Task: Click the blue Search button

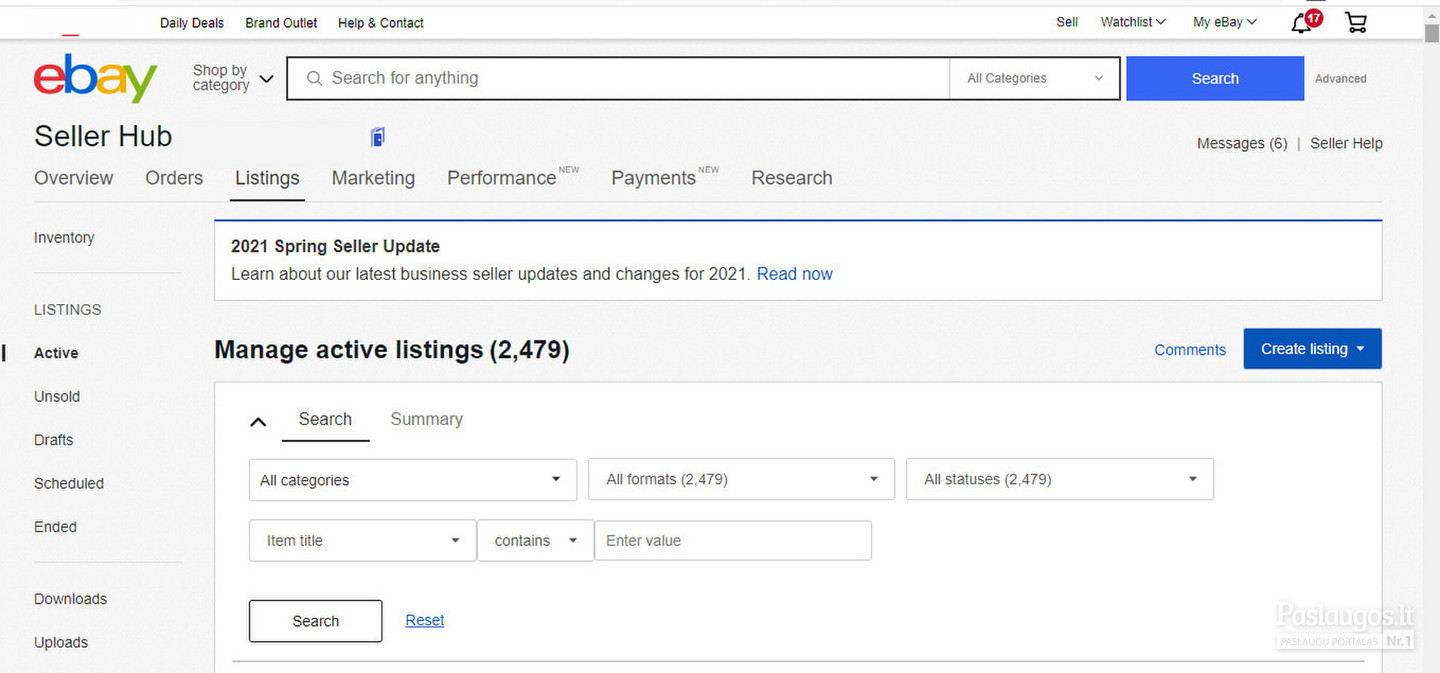Action: click(x=1215, y=78)
